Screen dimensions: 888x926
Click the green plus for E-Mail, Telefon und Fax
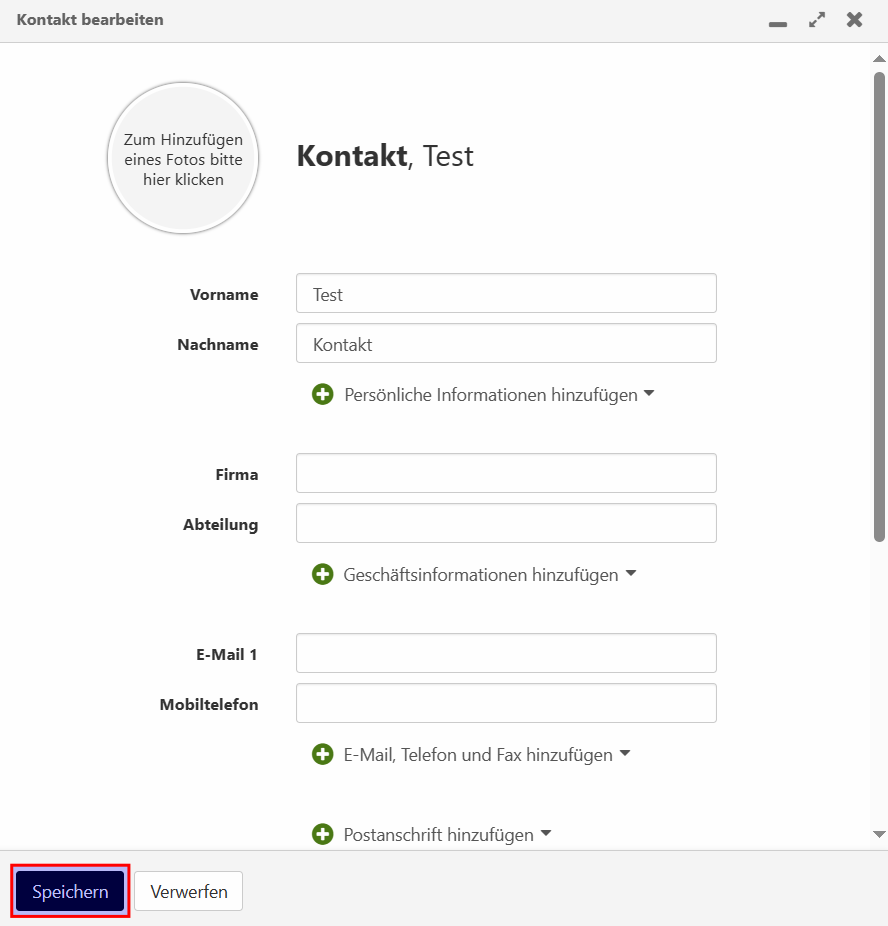coord(322,754)
